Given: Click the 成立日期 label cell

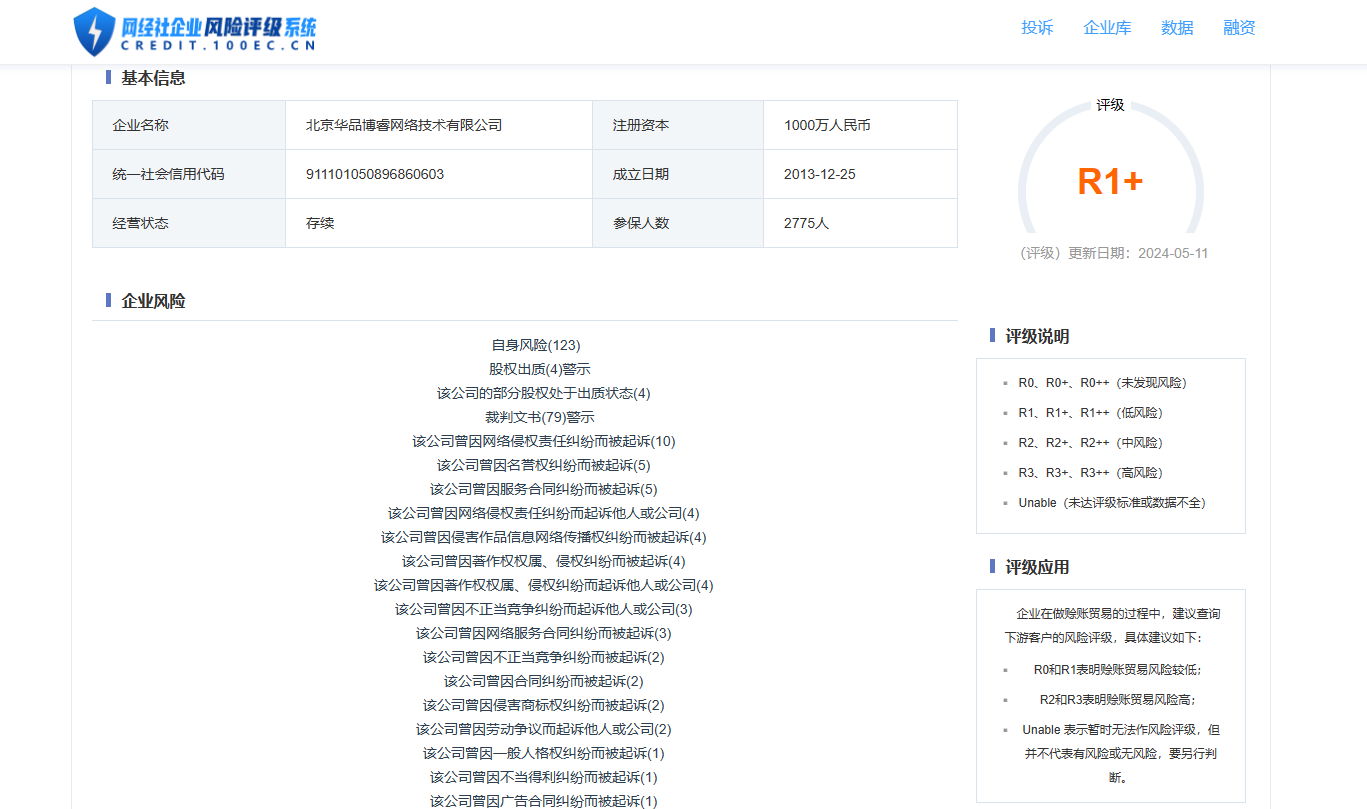Looking at the screenshot, I should [678, 174].
